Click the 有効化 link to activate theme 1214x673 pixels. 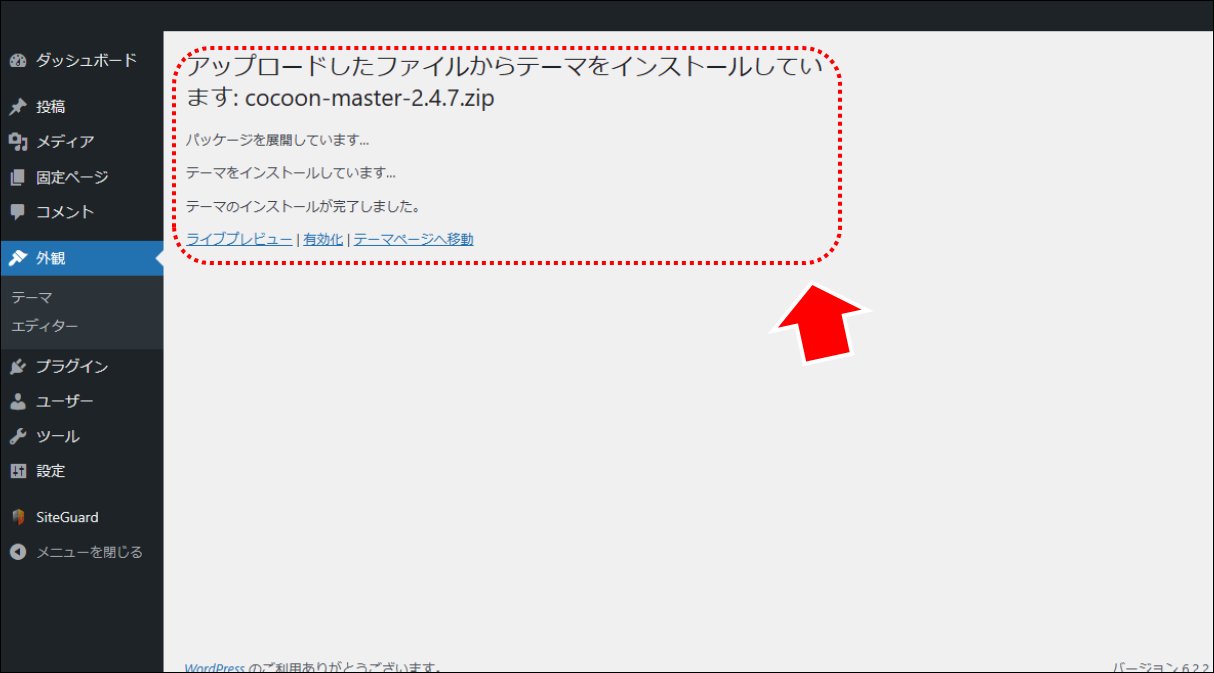(323, 239)
